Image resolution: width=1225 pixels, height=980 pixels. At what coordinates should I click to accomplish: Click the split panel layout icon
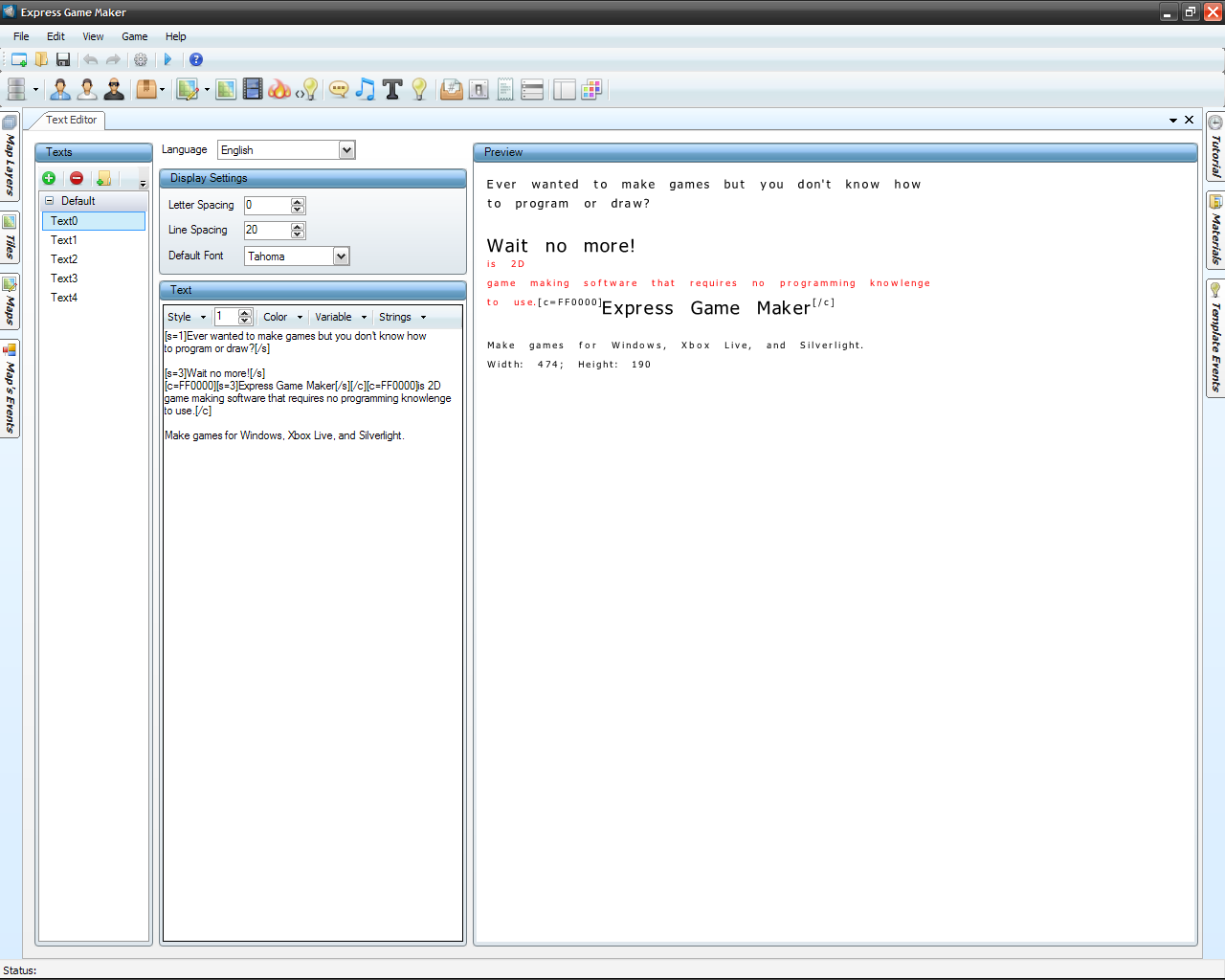565,89
